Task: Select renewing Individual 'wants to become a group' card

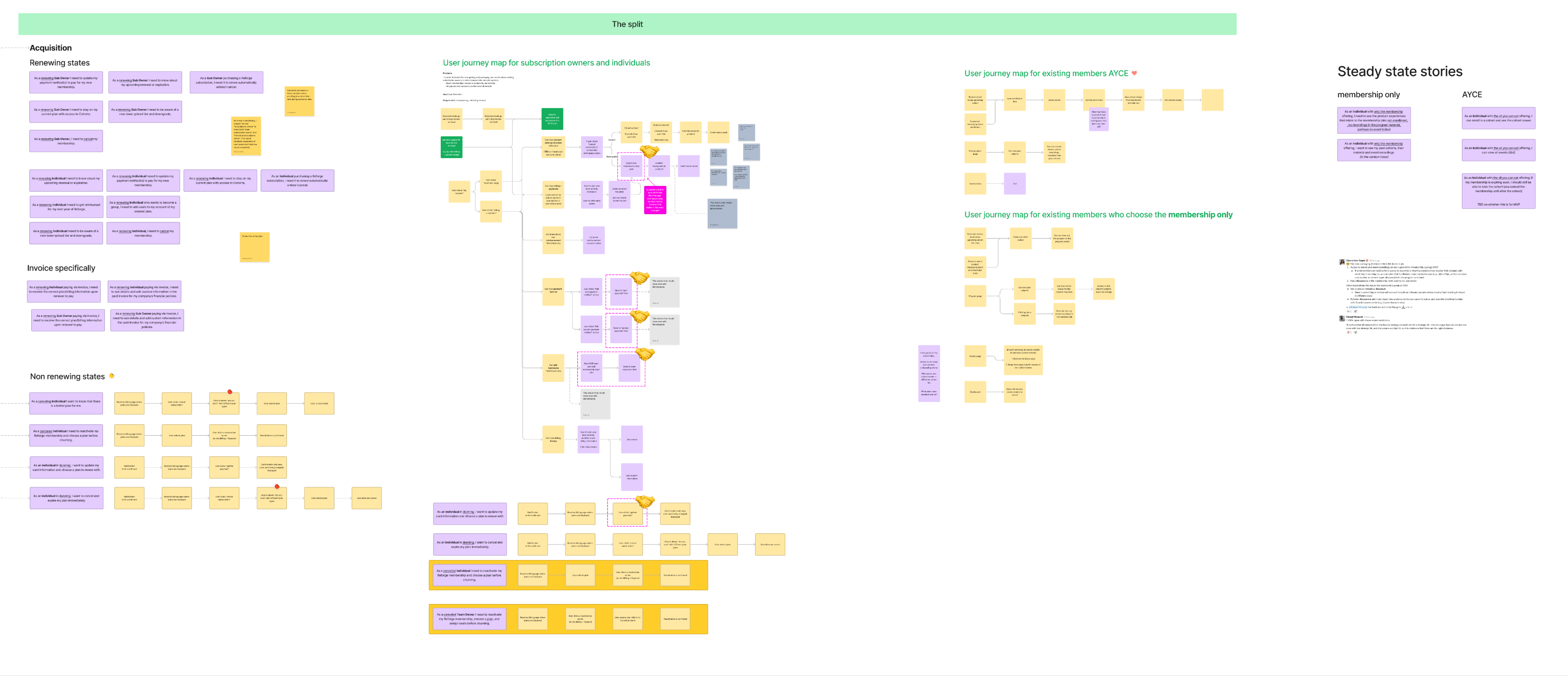Action: tap(143, 207)
